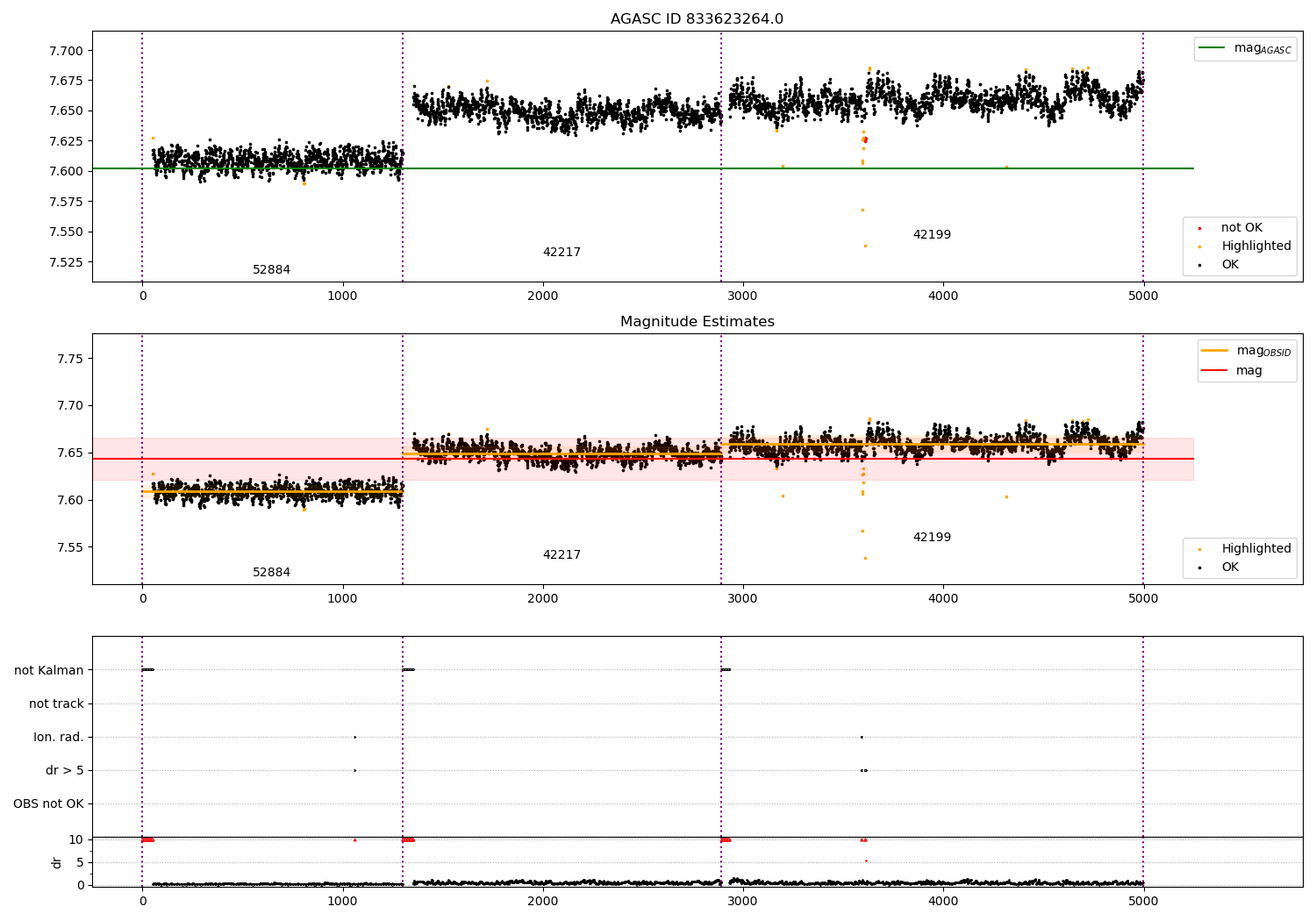Click the 7.60 y-axis tick label
Image resolution: width=1316 pixels, height=921 pixels.
pyautogui.click(x=70, y=501)
